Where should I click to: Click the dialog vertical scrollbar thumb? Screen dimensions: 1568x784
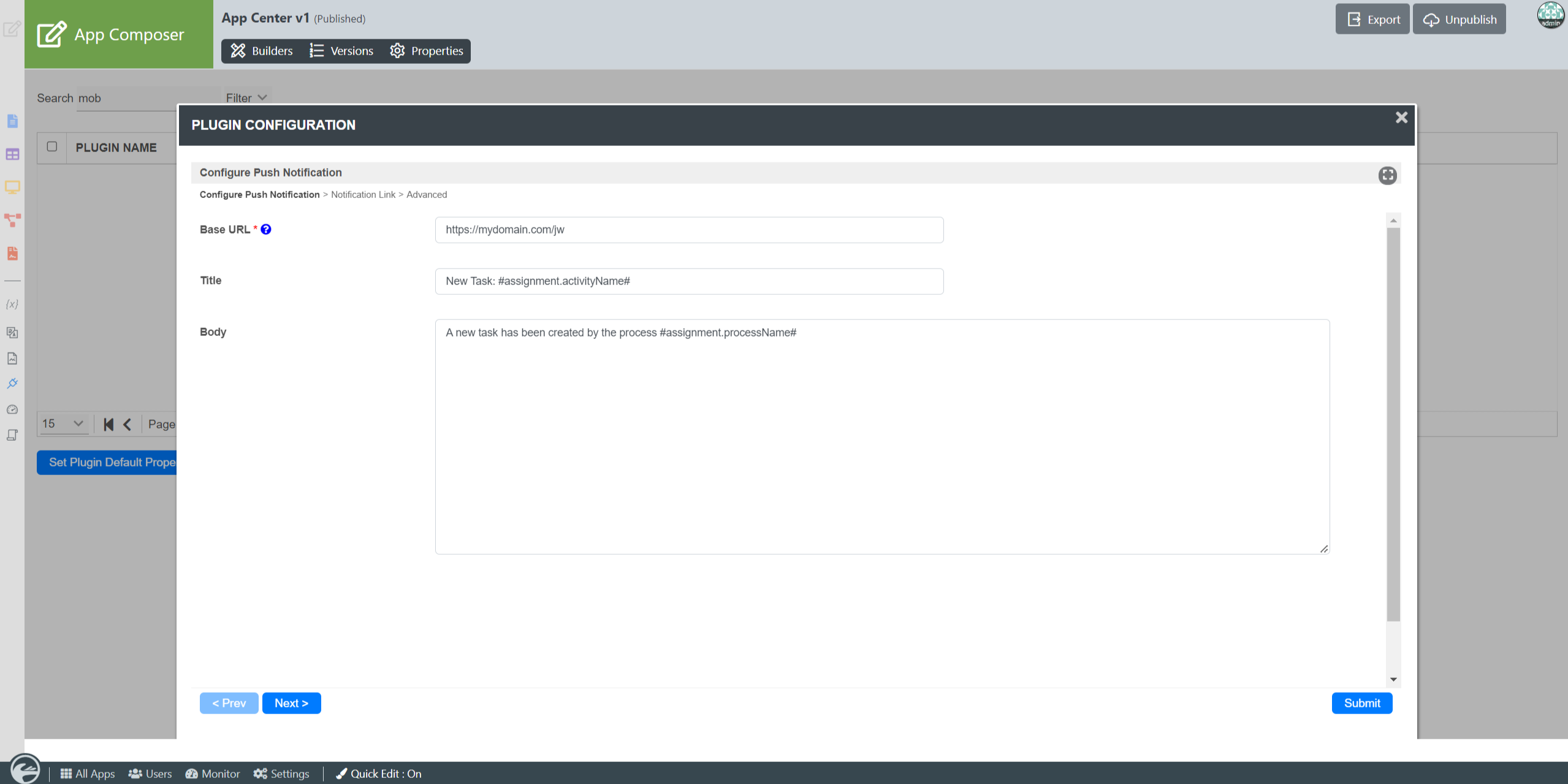click(1393, 424)
